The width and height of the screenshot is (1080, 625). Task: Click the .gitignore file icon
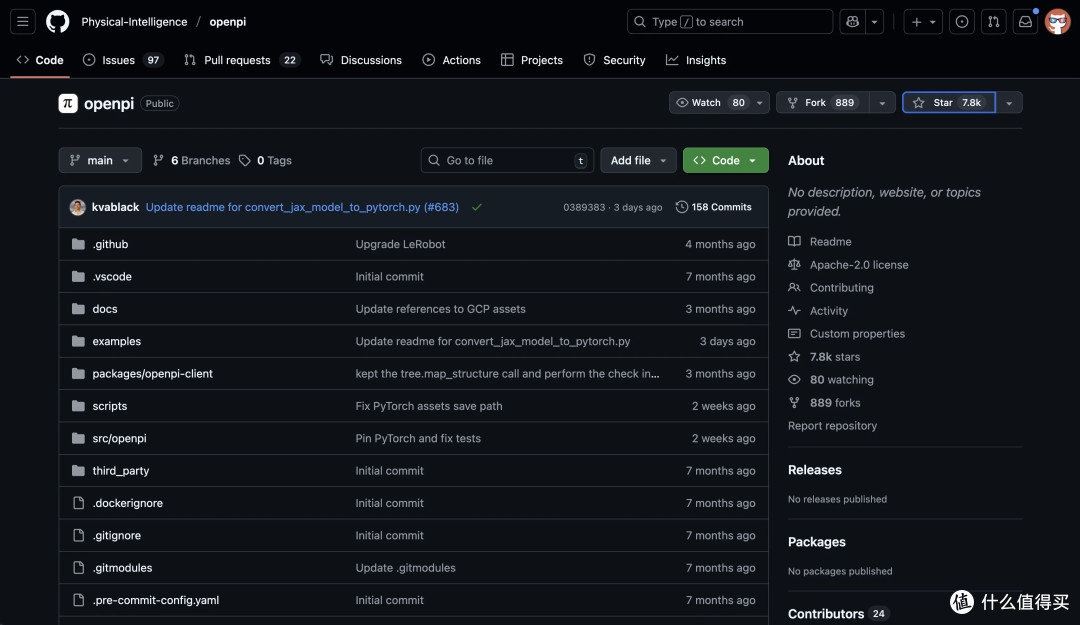coord(79,535)
